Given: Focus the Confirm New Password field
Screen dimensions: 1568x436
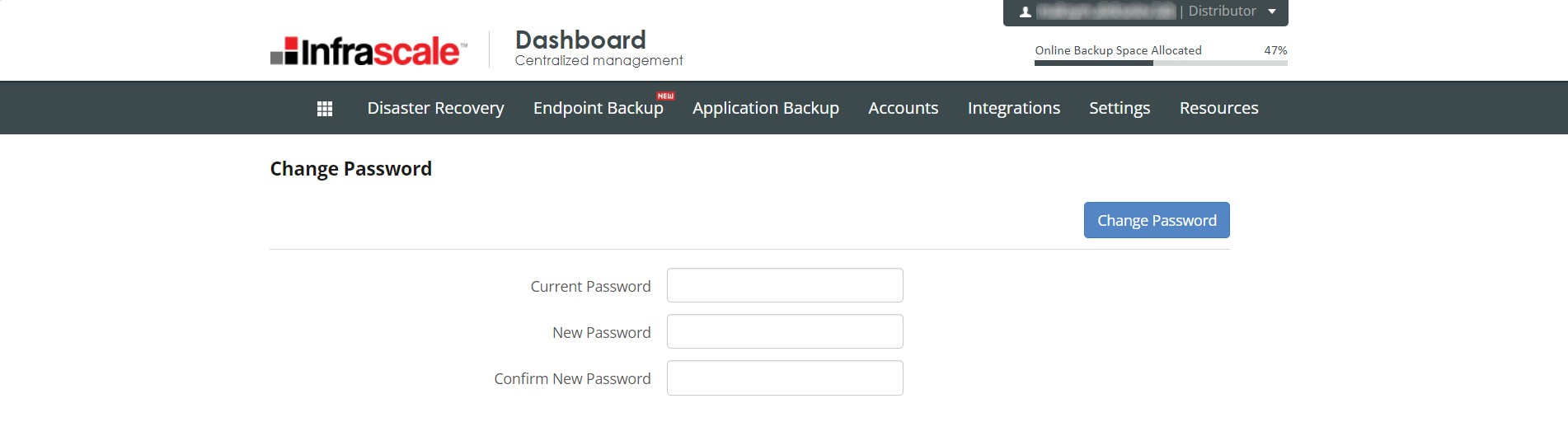Looking at the screenshot, I should 785,377.
